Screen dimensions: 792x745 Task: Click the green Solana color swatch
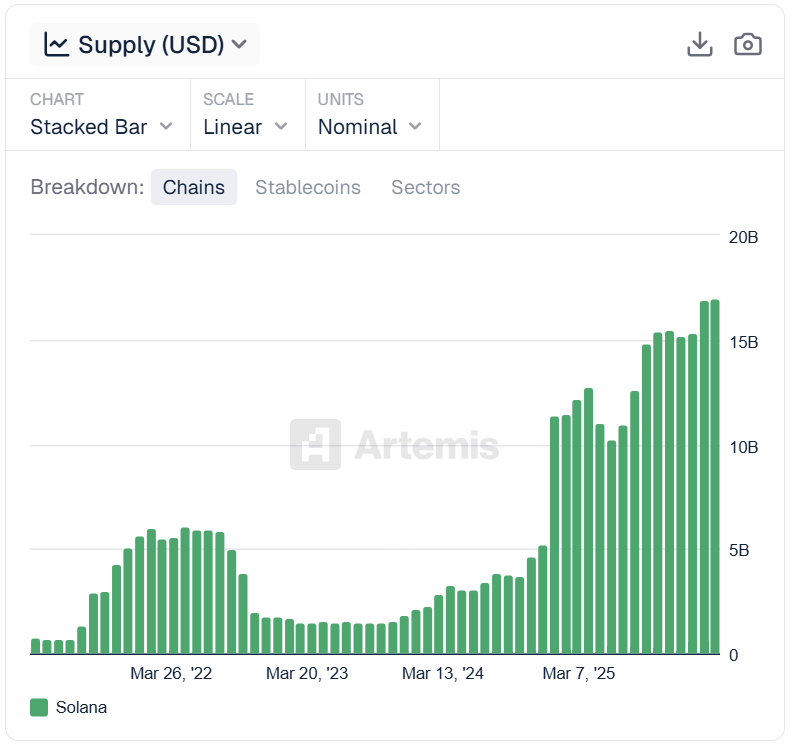click(39, 708)
